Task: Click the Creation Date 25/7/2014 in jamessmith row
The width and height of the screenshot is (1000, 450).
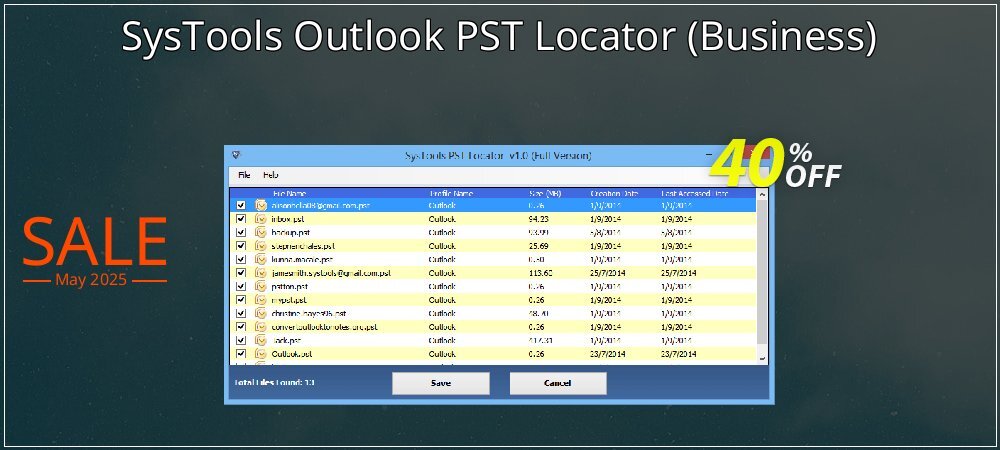Action: [608, 273]
